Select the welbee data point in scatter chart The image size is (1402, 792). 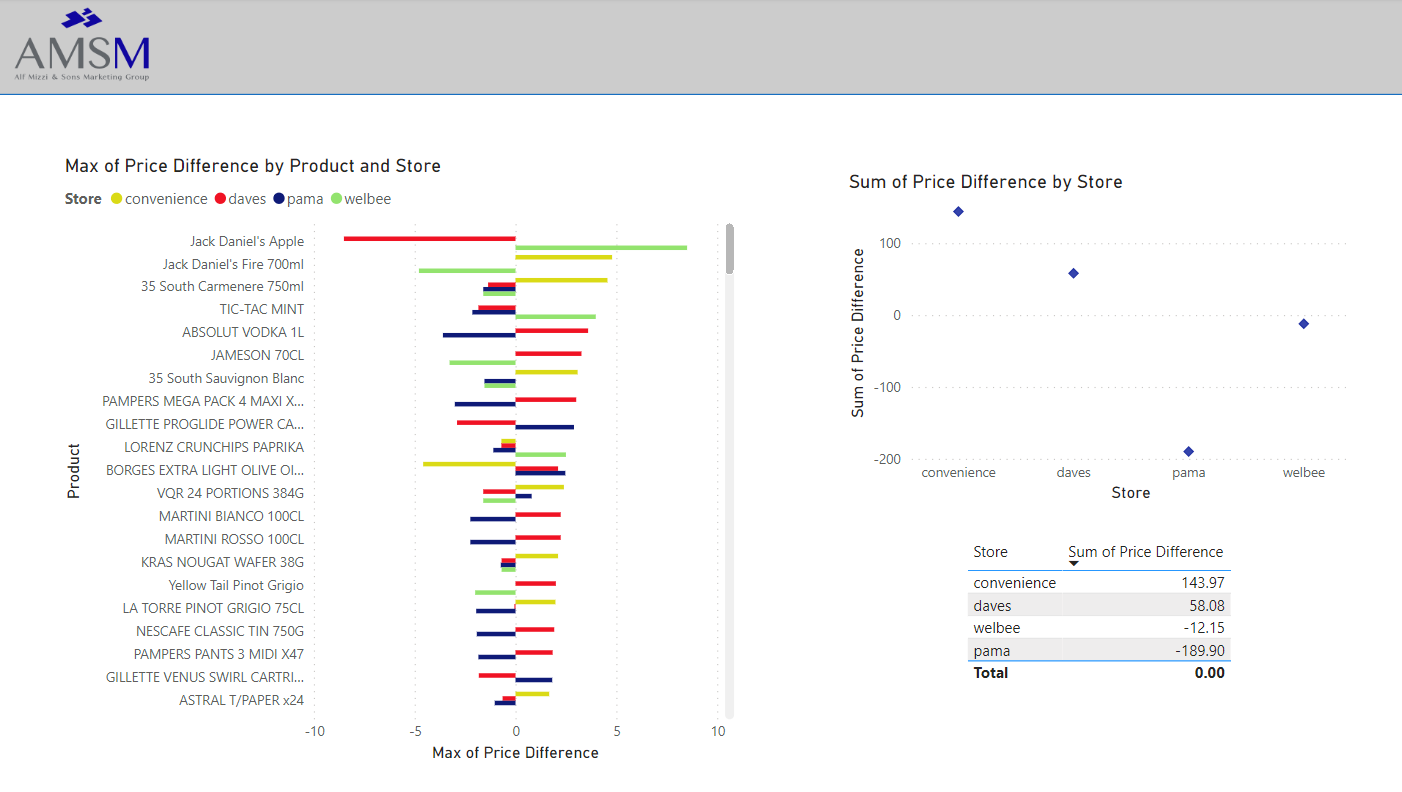point(1303,323)
